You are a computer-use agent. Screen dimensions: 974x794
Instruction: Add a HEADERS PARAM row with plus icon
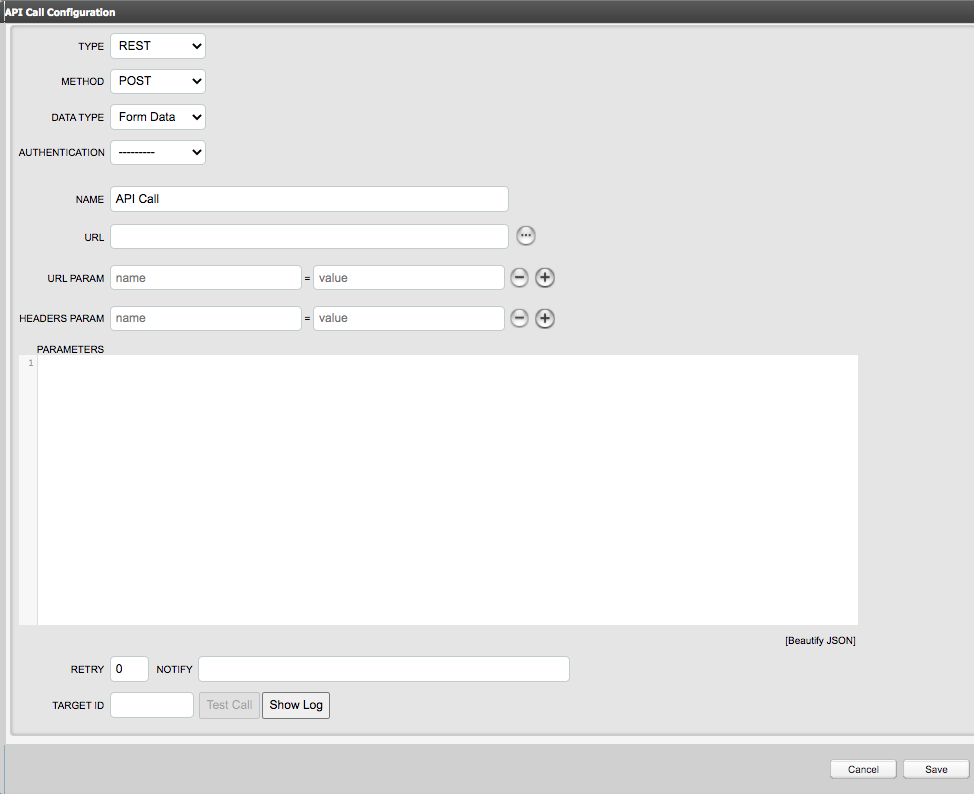point(545,318)
